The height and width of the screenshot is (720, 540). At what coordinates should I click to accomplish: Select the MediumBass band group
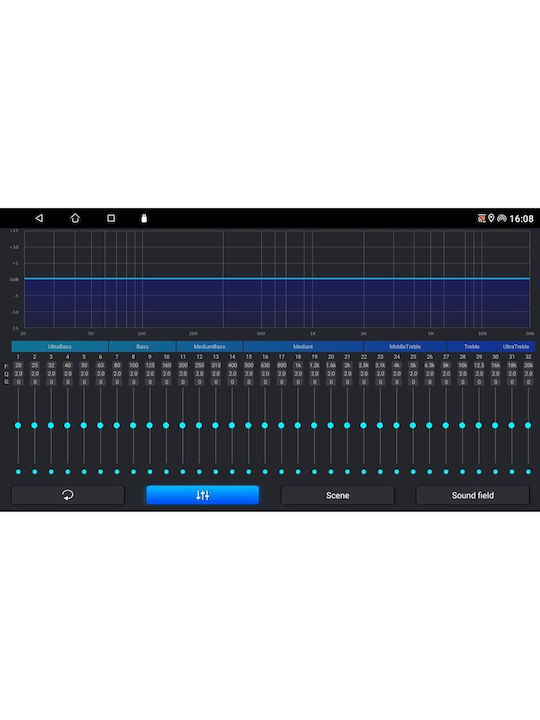[209, 346]
